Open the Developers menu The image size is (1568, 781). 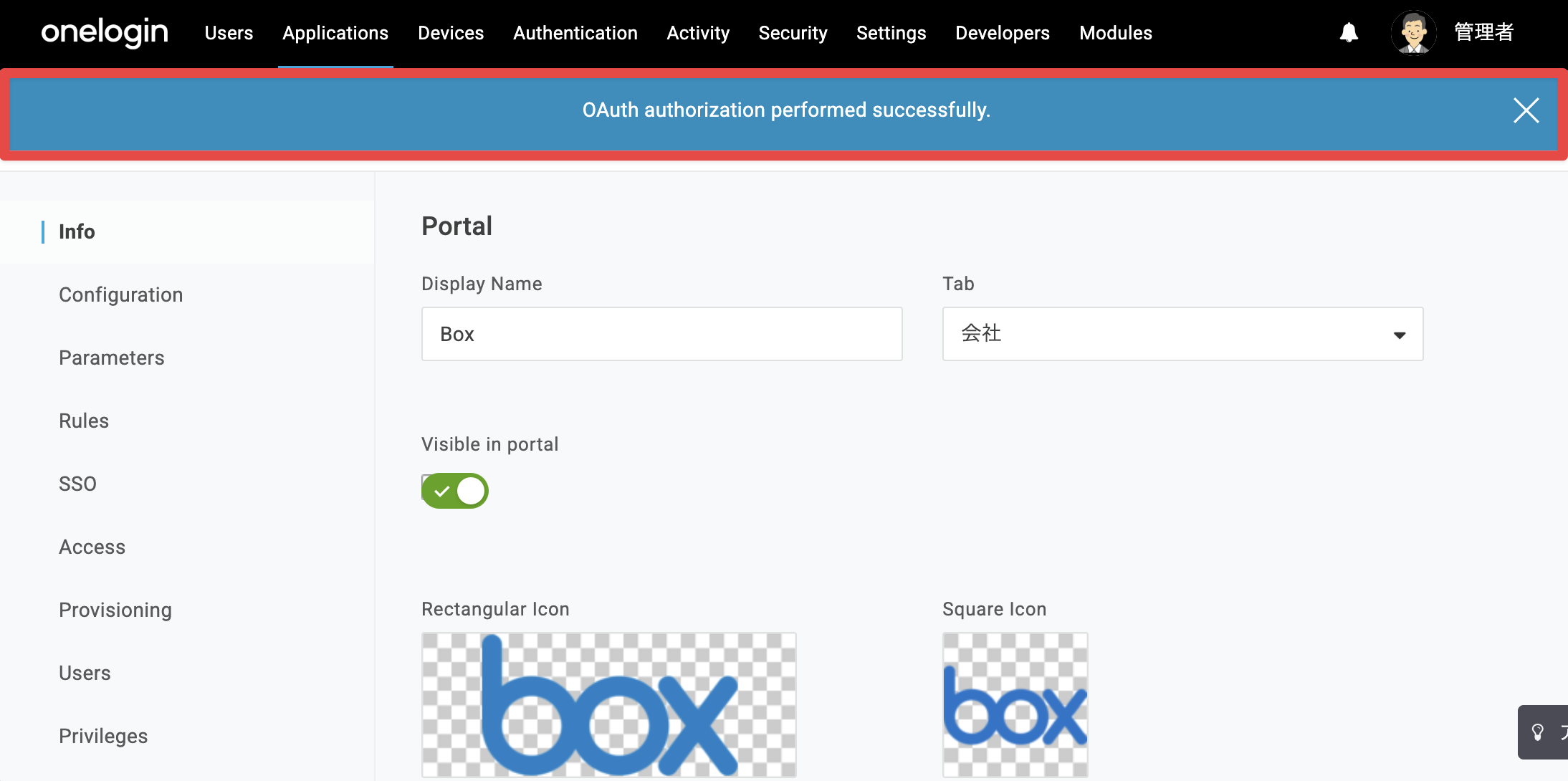click(x=1003, y=33)
